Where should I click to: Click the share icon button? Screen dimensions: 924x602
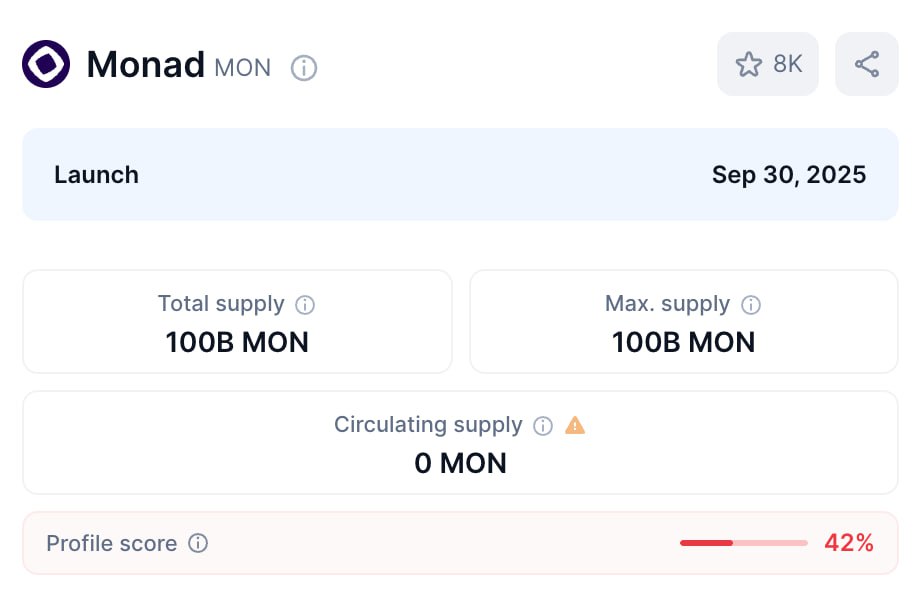click(x=867, y=64)
